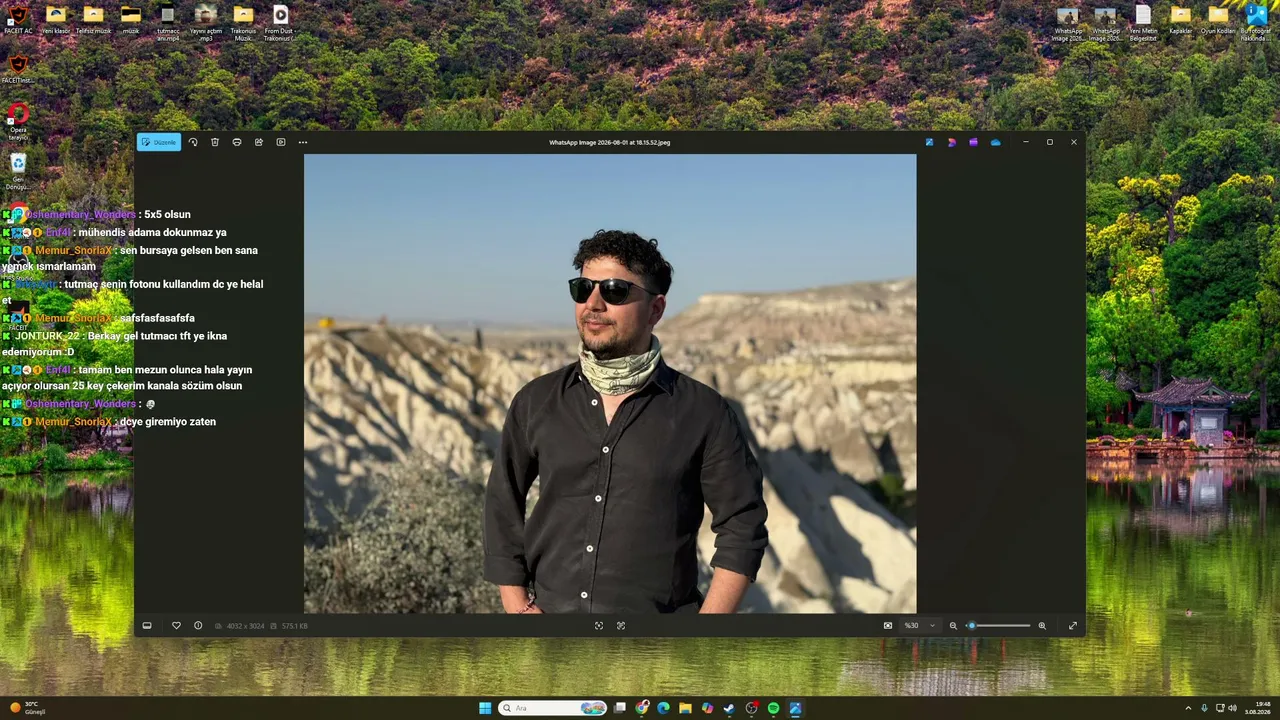Screen dimensions: 1280x720
Task: Print the image via the printer icon
Action: tap(237, 142)
